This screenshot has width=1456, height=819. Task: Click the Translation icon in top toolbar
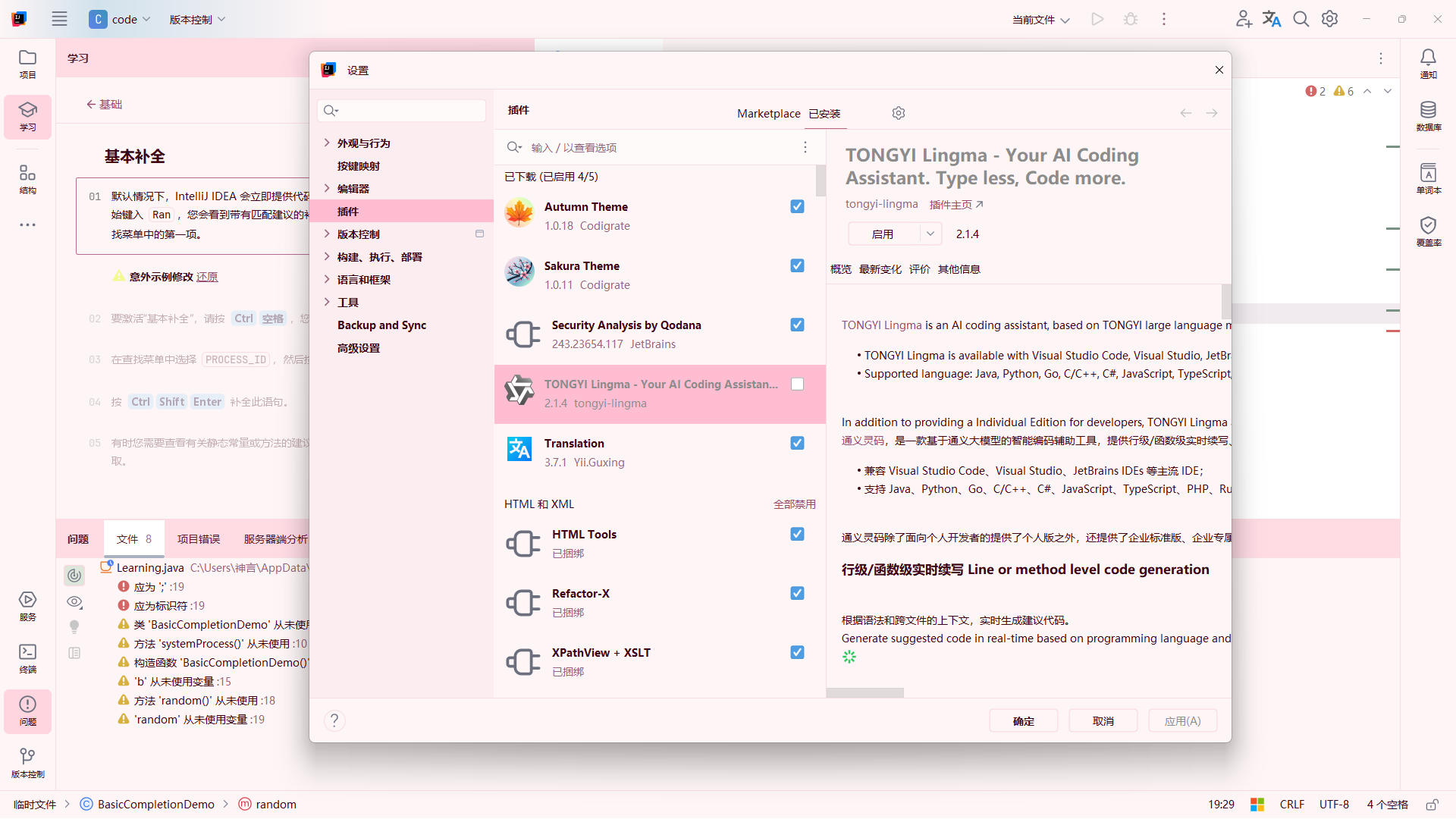coord(1272,19)
